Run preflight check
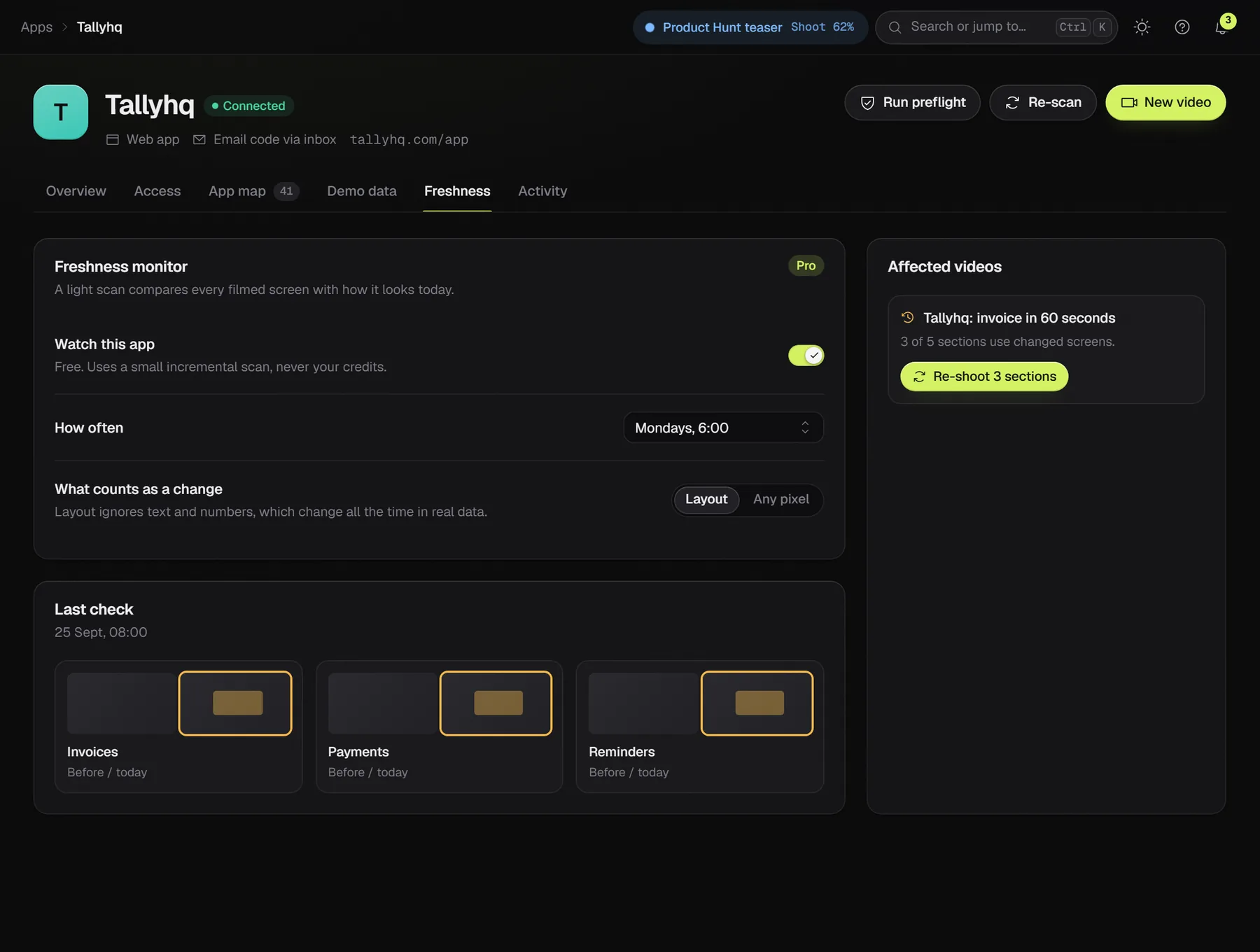Viewport: 1260px width, 952px height. click(912, 103)
